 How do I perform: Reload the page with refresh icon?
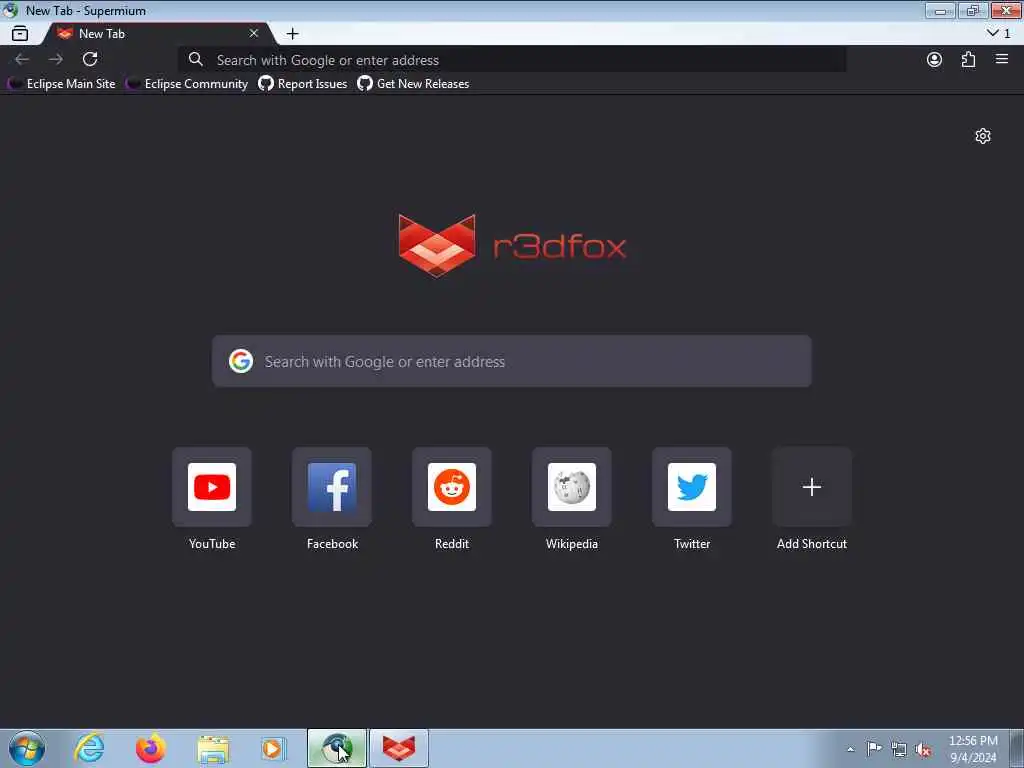[90, 59]
